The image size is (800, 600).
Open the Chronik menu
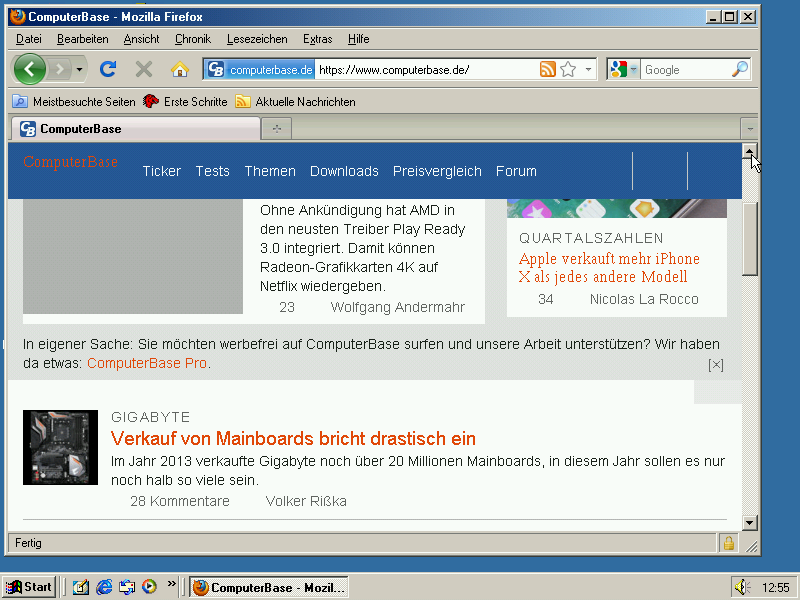193,39
